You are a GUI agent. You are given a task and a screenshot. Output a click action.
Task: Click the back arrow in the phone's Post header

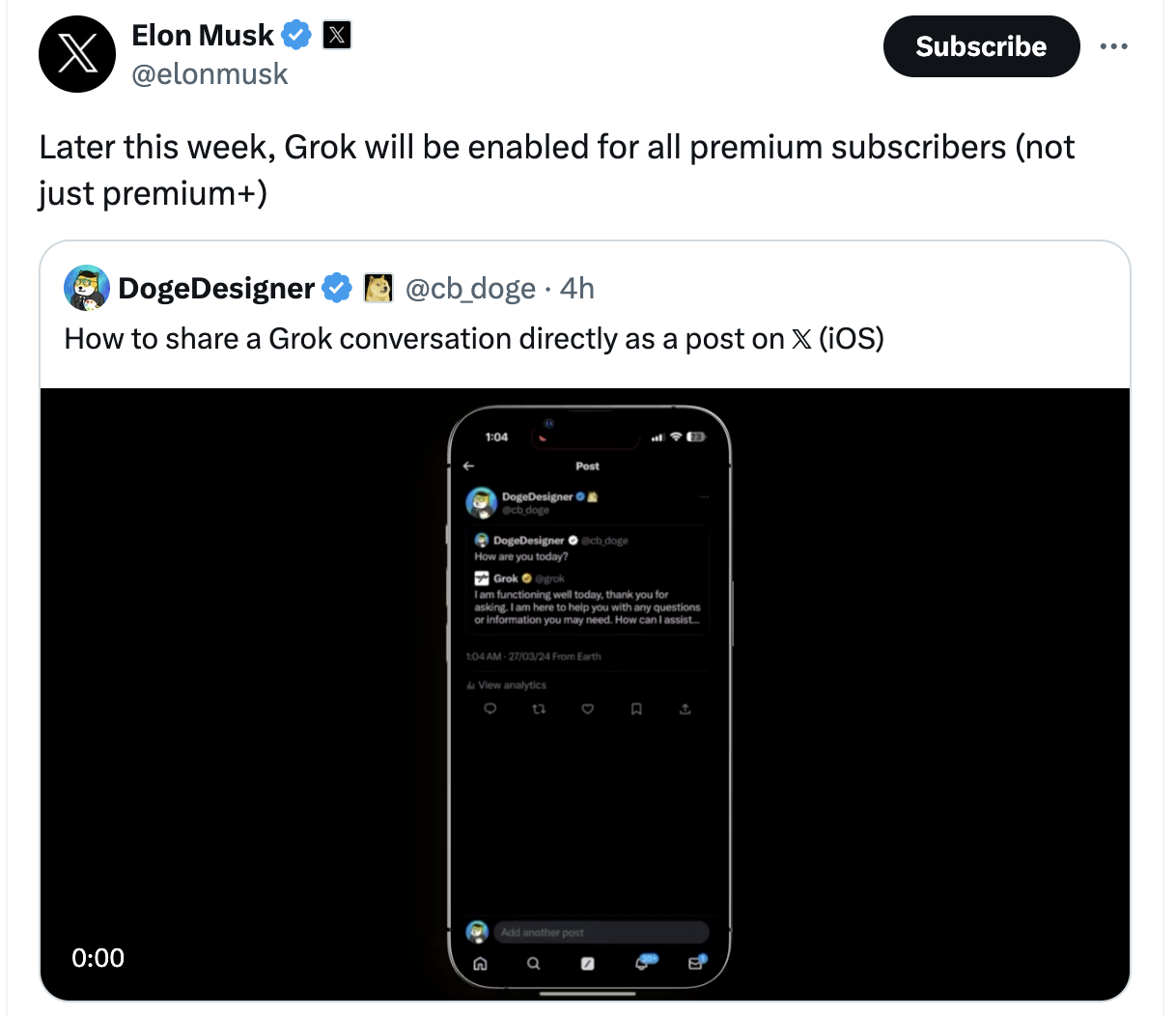pyautogui.click(x=469, y=466)
